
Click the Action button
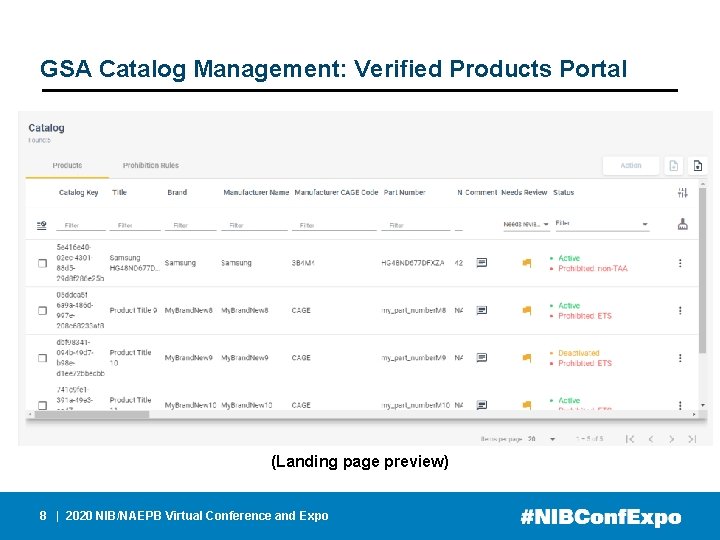pos(631,166)
